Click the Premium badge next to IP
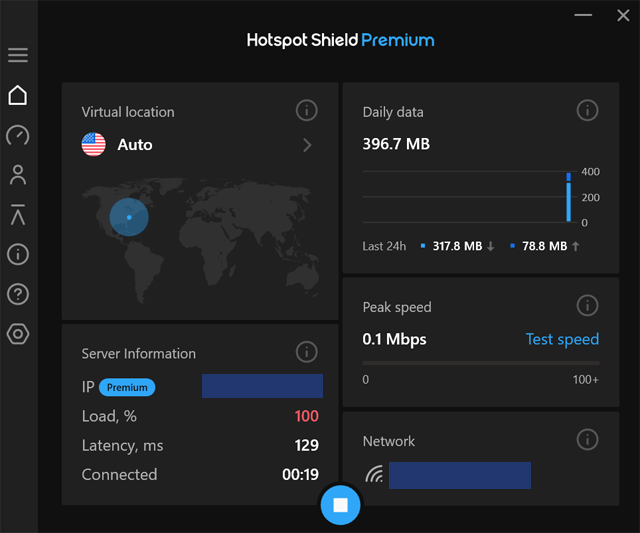The image size is (640, 533). tap(127, 387)
